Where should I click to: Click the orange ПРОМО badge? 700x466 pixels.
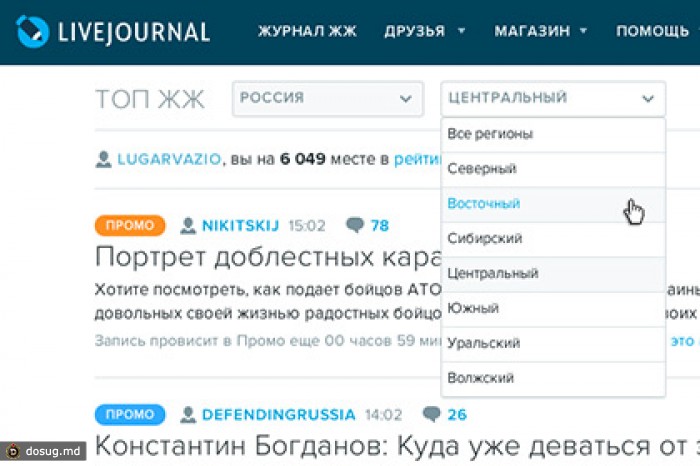[x=130, y=225]
